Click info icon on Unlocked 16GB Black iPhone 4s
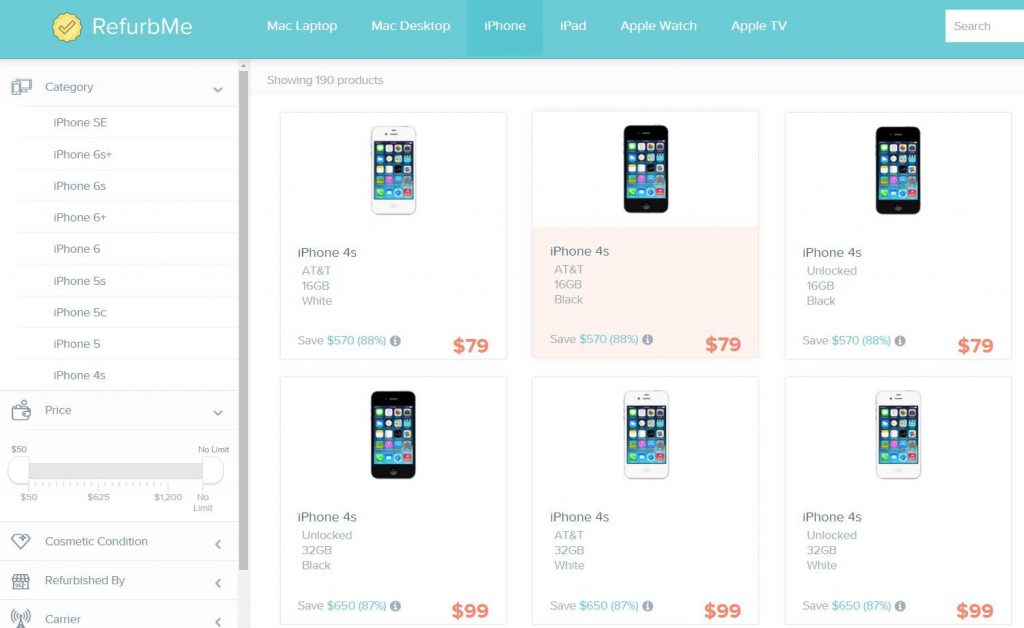Image resolution: width=1024 pixels, height=628 pixels. tap(900, 341)
